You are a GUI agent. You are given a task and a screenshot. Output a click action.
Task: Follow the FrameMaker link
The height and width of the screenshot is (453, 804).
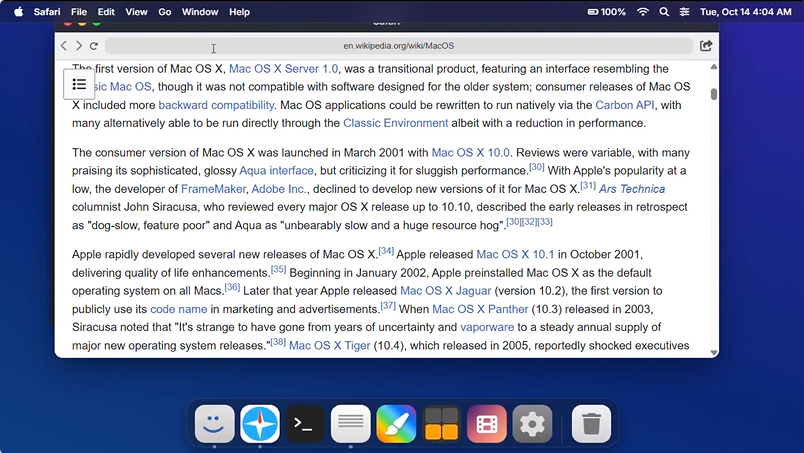coord(213,189)
